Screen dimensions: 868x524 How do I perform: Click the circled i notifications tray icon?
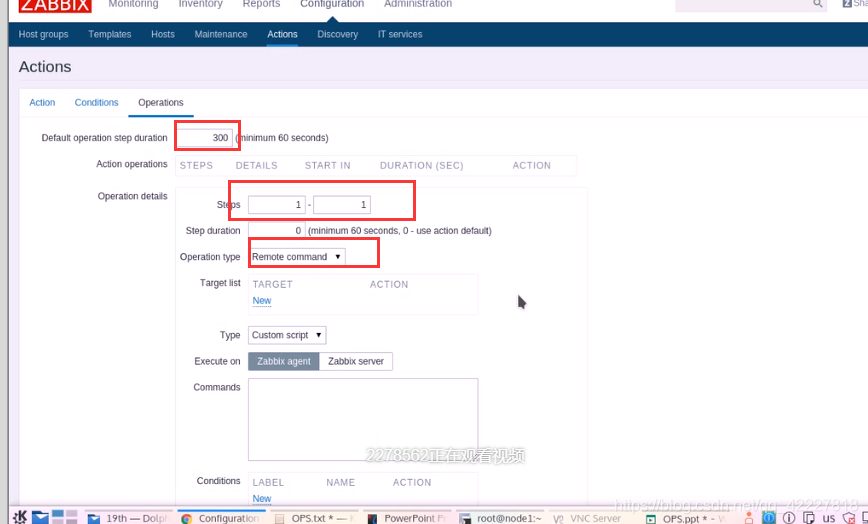[x=789, y=518]
